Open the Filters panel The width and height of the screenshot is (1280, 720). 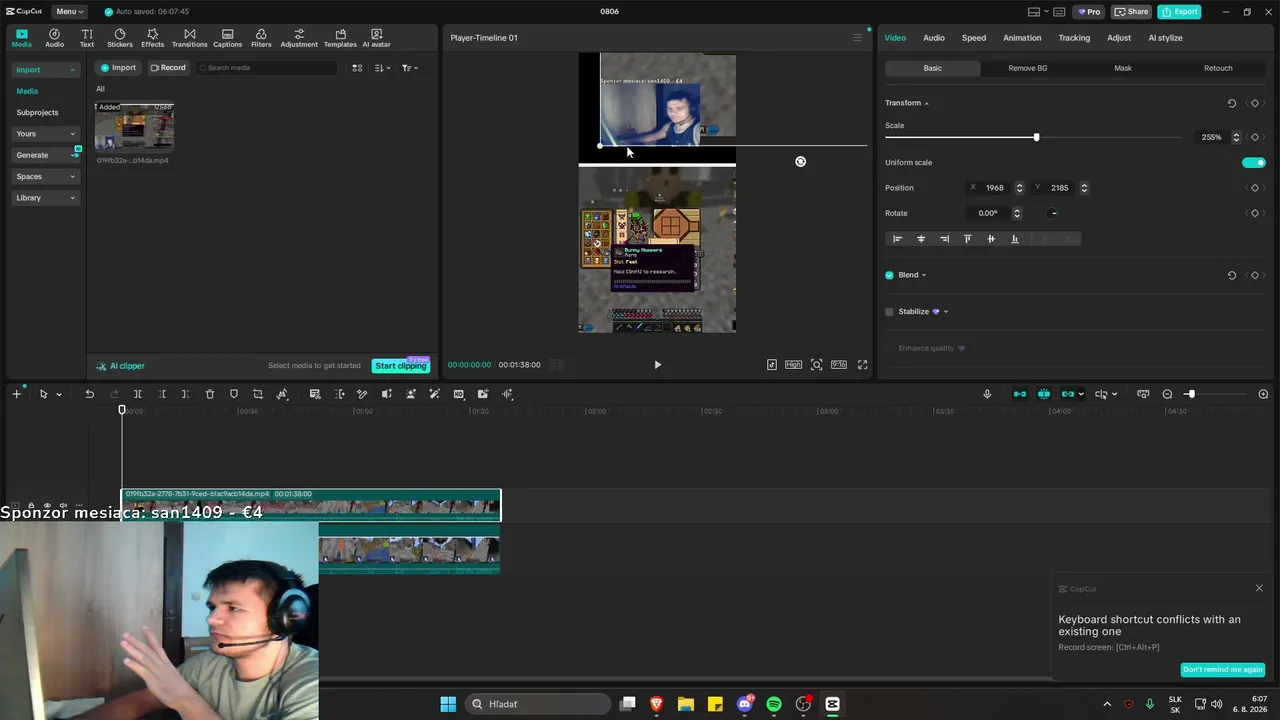pos(261,38)
